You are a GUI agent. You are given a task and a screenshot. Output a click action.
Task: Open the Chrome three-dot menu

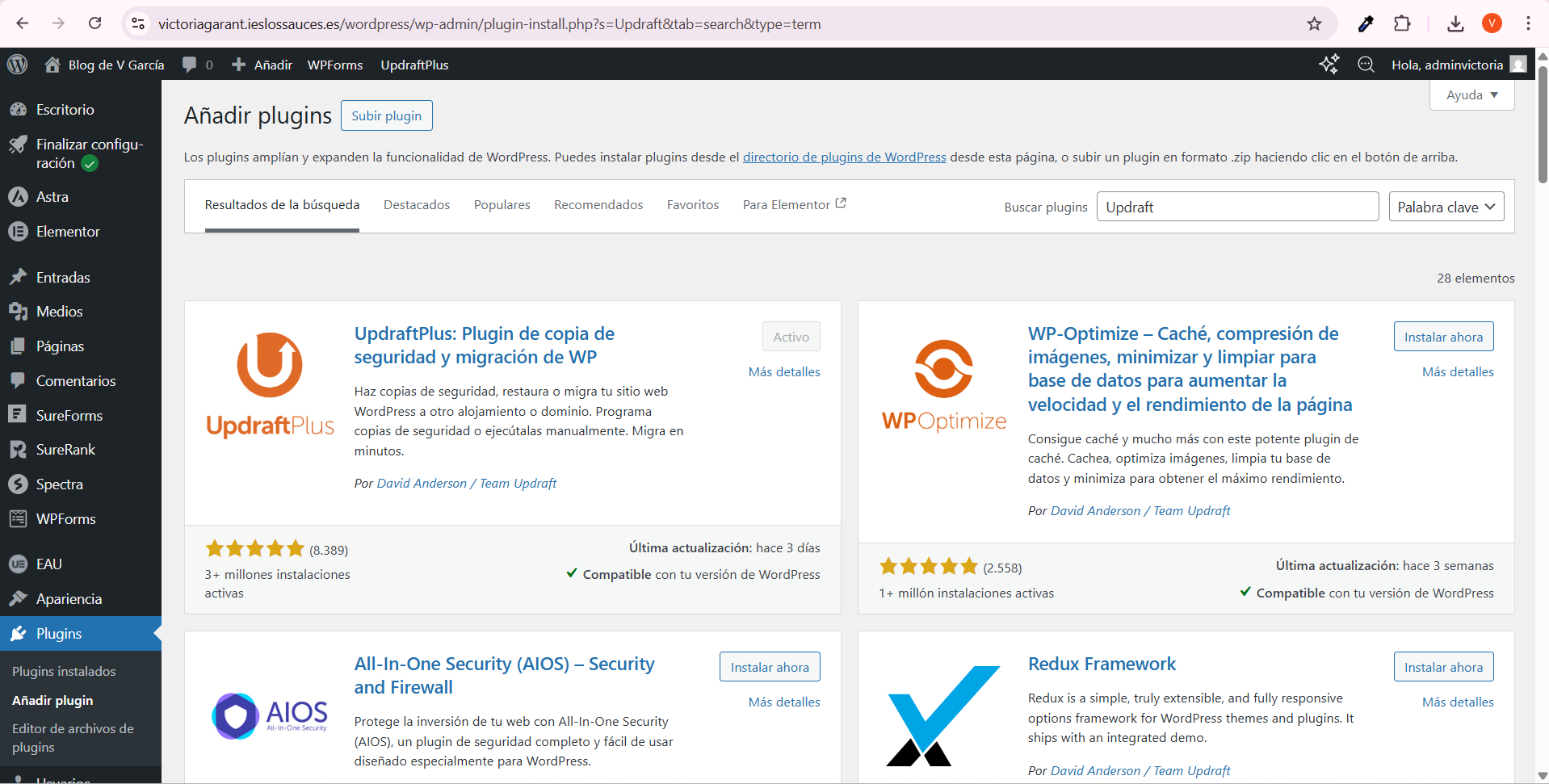(x=1528, y=23)
